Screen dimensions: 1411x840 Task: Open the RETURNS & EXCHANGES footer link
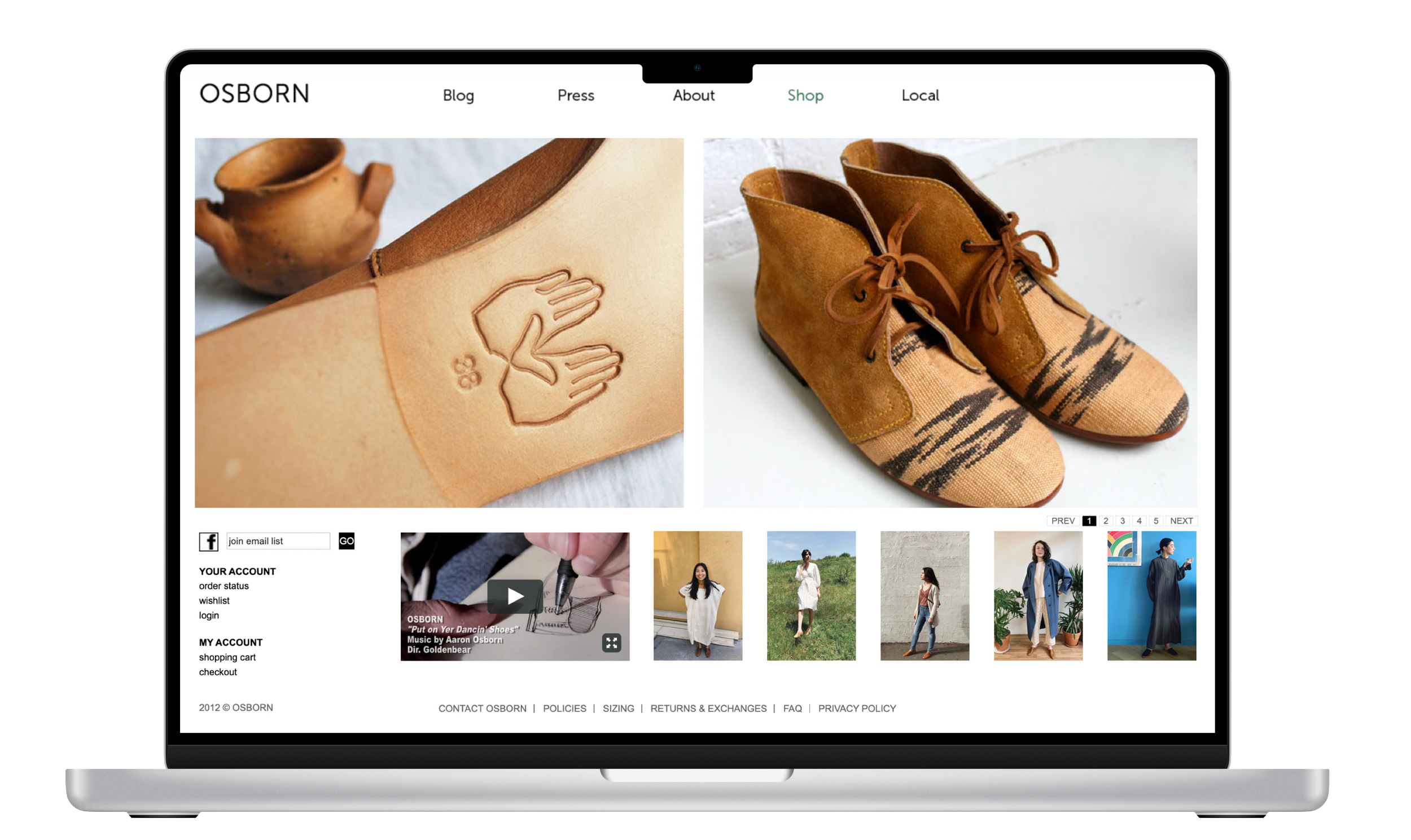(x=708, y=708)
